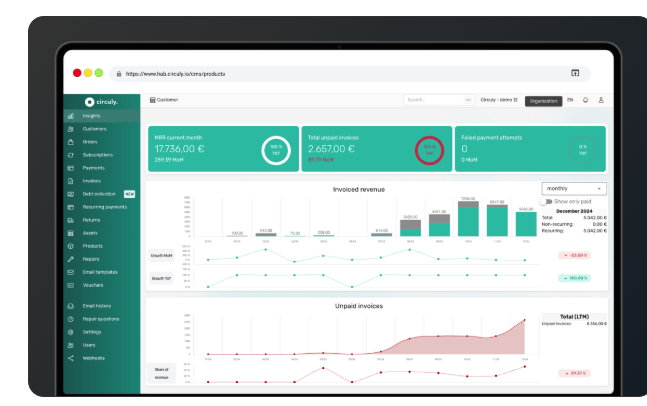Open the Repairs wrench icon

pyautogui.click(x=70, y=258)
